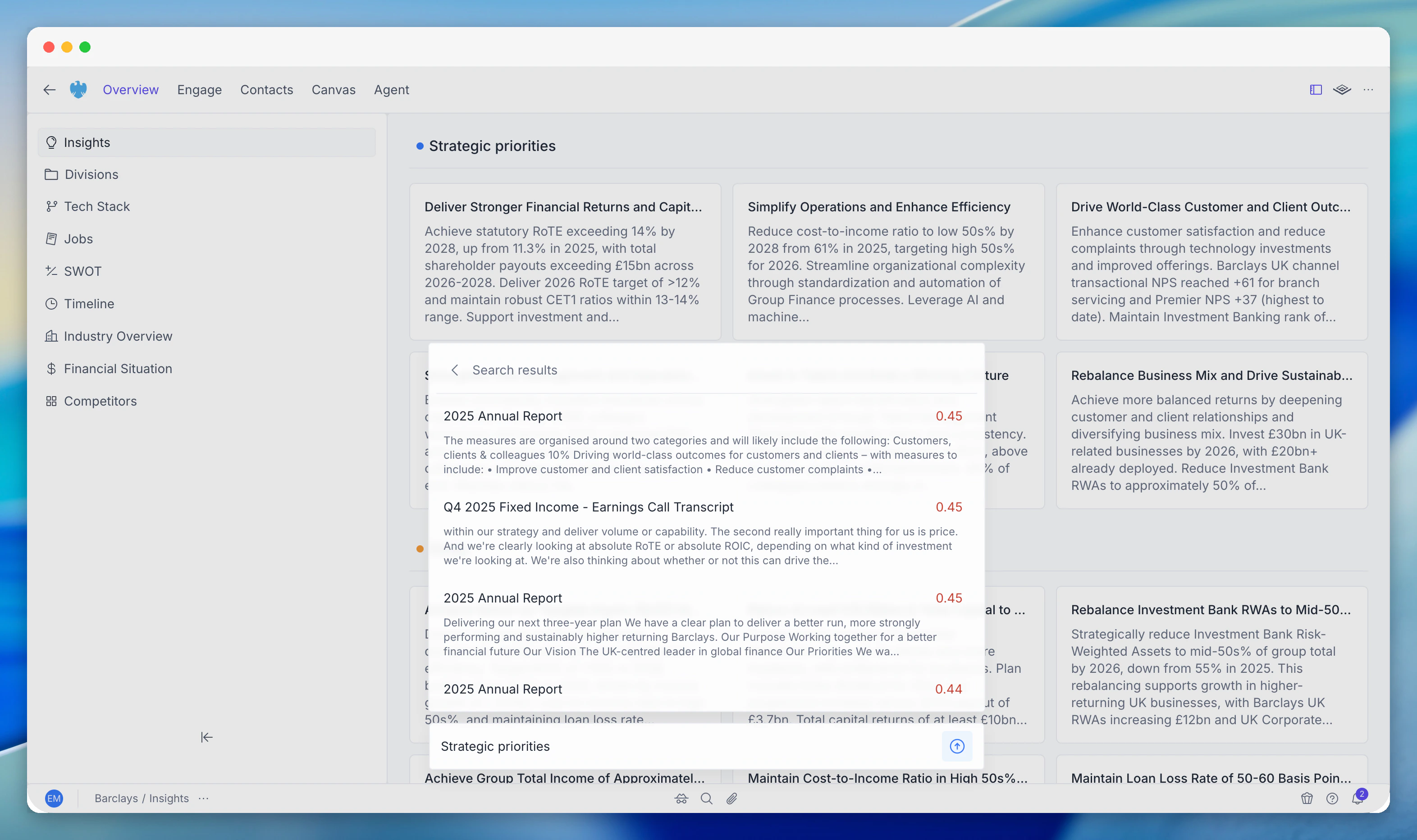Click the incognito agent icon in bottom bar

pyautogui.click(x=681, y=798)
